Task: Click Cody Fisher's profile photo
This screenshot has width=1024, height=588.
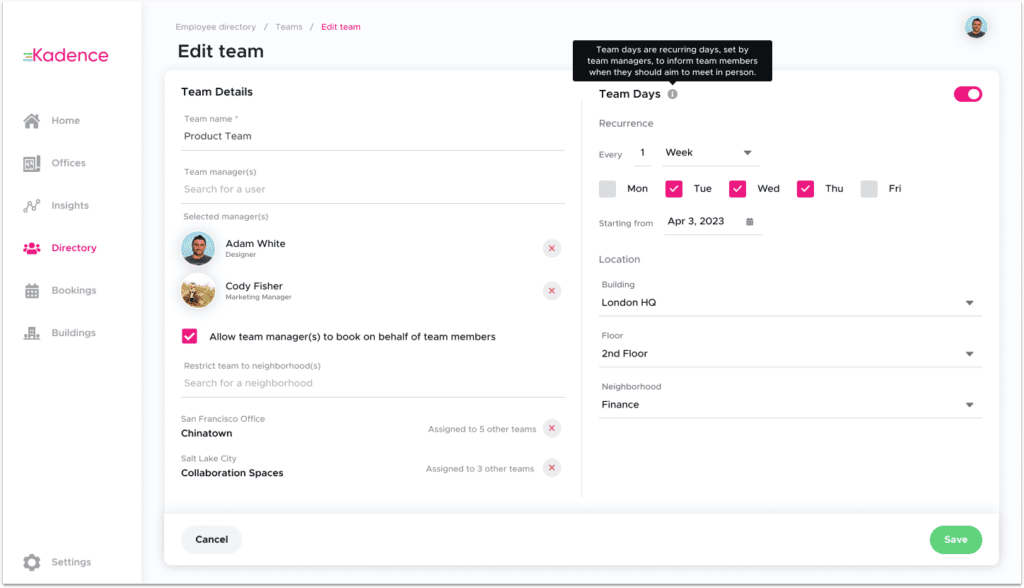Action: click(x=198, y=291)
